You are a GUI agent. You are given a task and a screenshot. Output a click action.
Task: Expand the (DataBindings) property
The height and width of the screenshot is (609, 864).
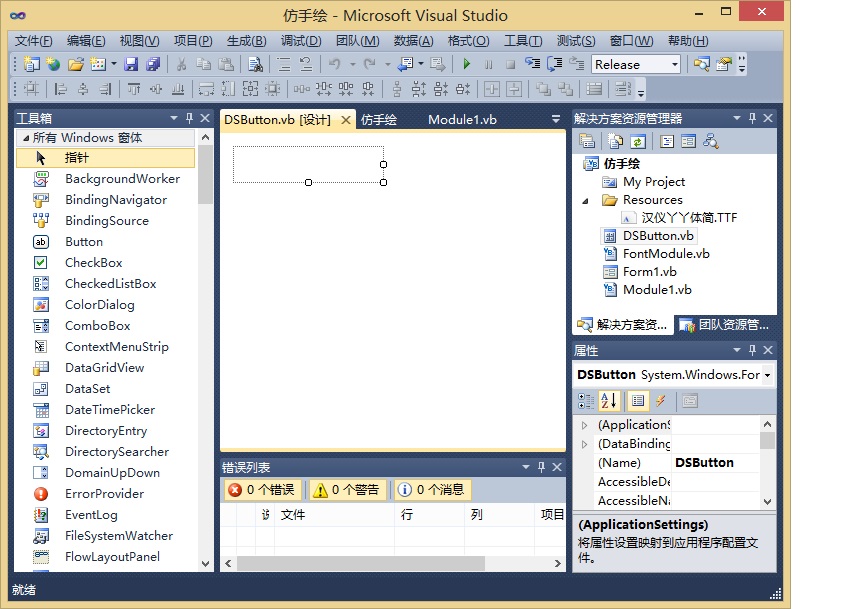pyautogui.click(x=585, y=444)
